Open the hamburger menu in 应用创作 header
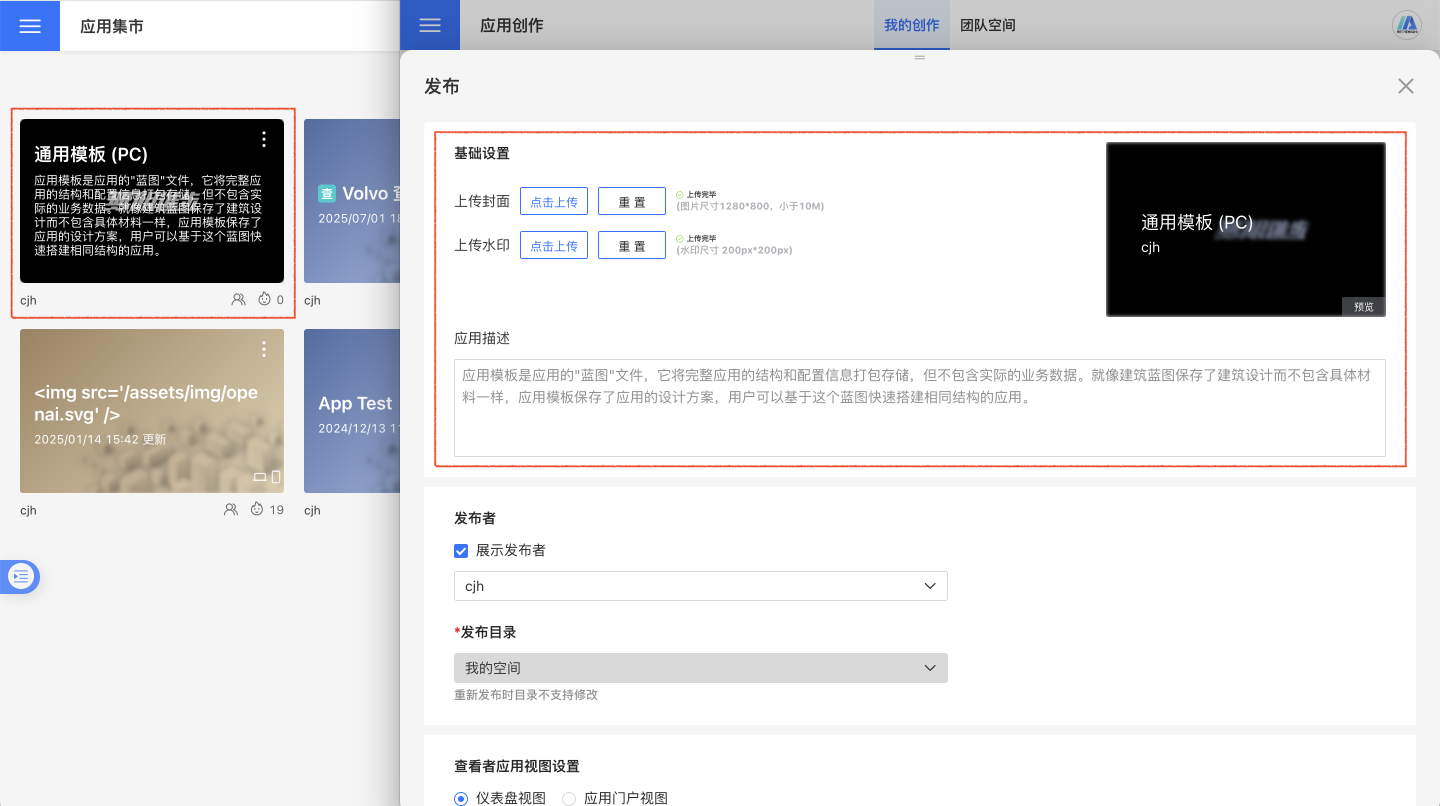This screenshot has width=1440, height=806. tap(430, 26)
